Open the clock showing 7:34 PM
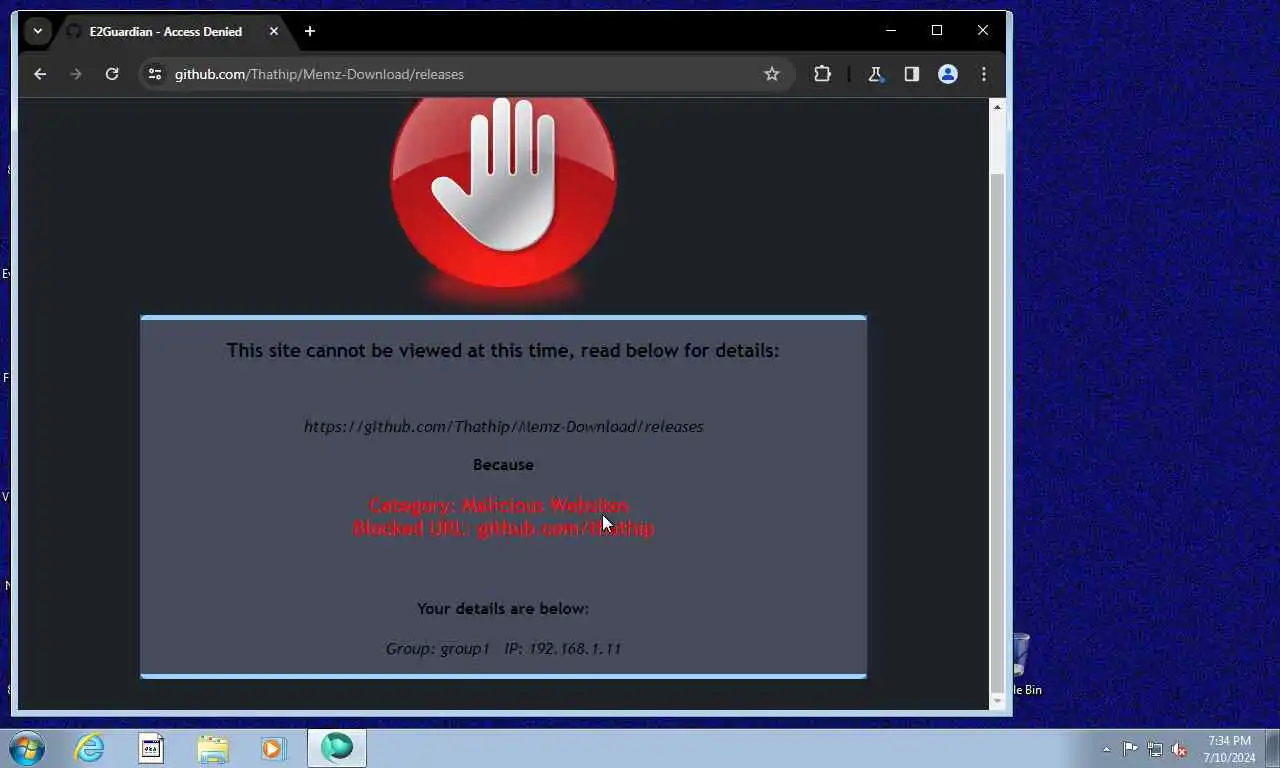Viewport: 1280px width, 768px height. [x=1229, y=749]
